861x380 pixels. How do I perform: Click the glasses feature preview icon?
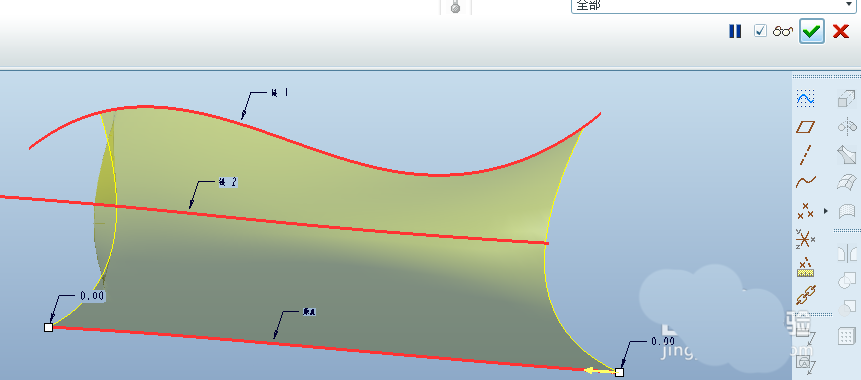click(x=782, y=31)
